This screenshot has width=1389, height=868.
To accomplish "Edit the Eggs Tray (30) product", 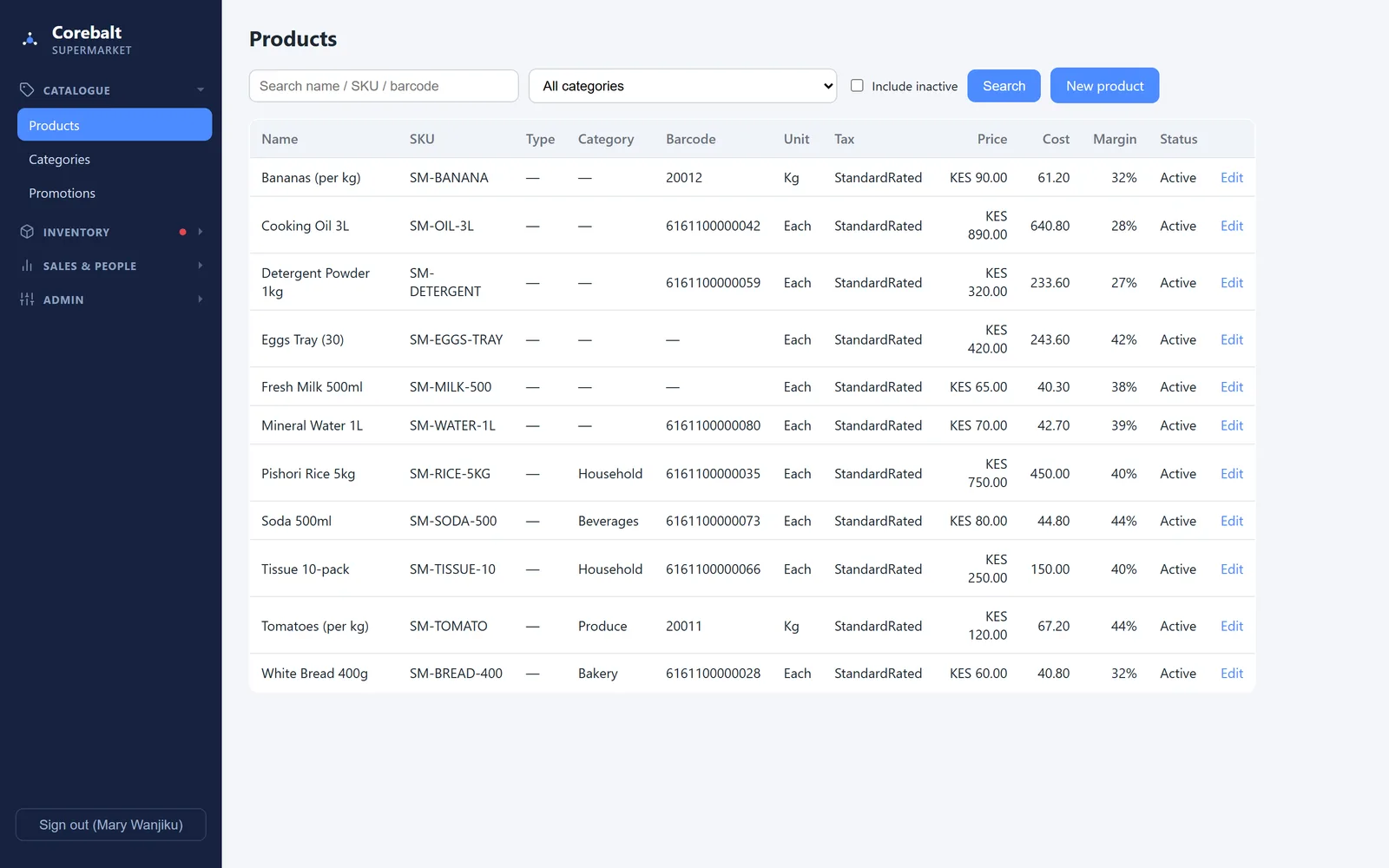I will pyautogui.click(x=1231, y=339).
